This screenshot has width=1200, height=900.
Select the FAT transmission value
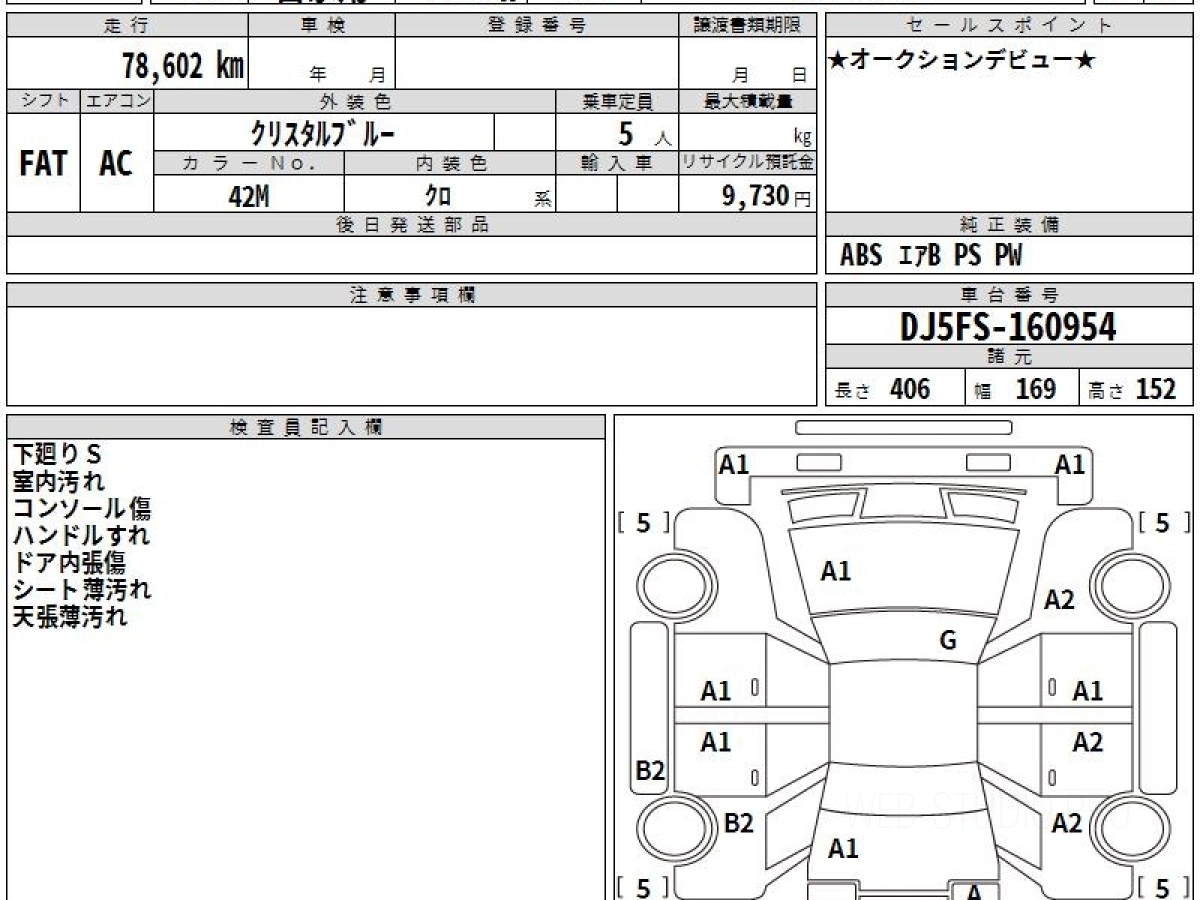point(43,163)
